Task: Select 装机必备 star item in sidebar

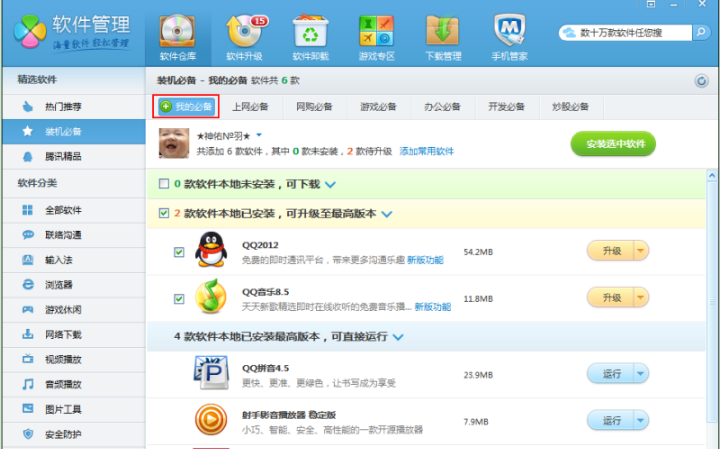Action: click(74, 132)
